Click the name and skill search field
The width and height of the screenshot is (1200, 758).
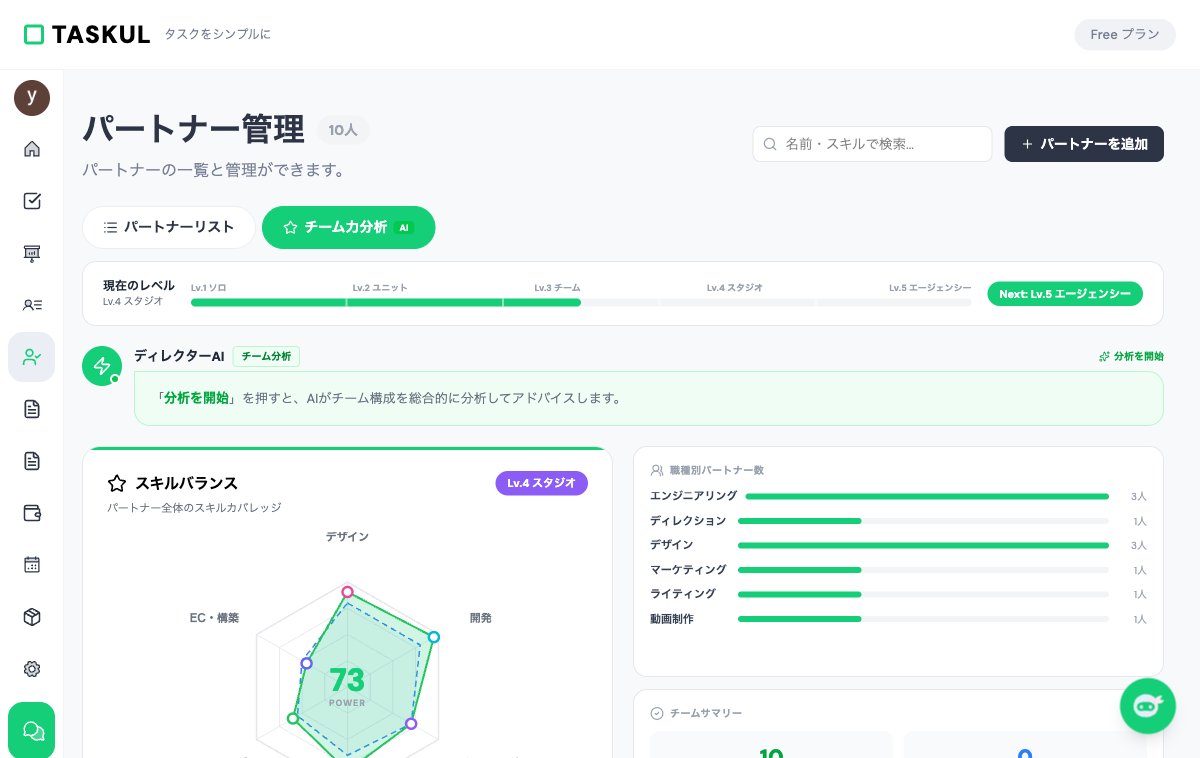872,144
